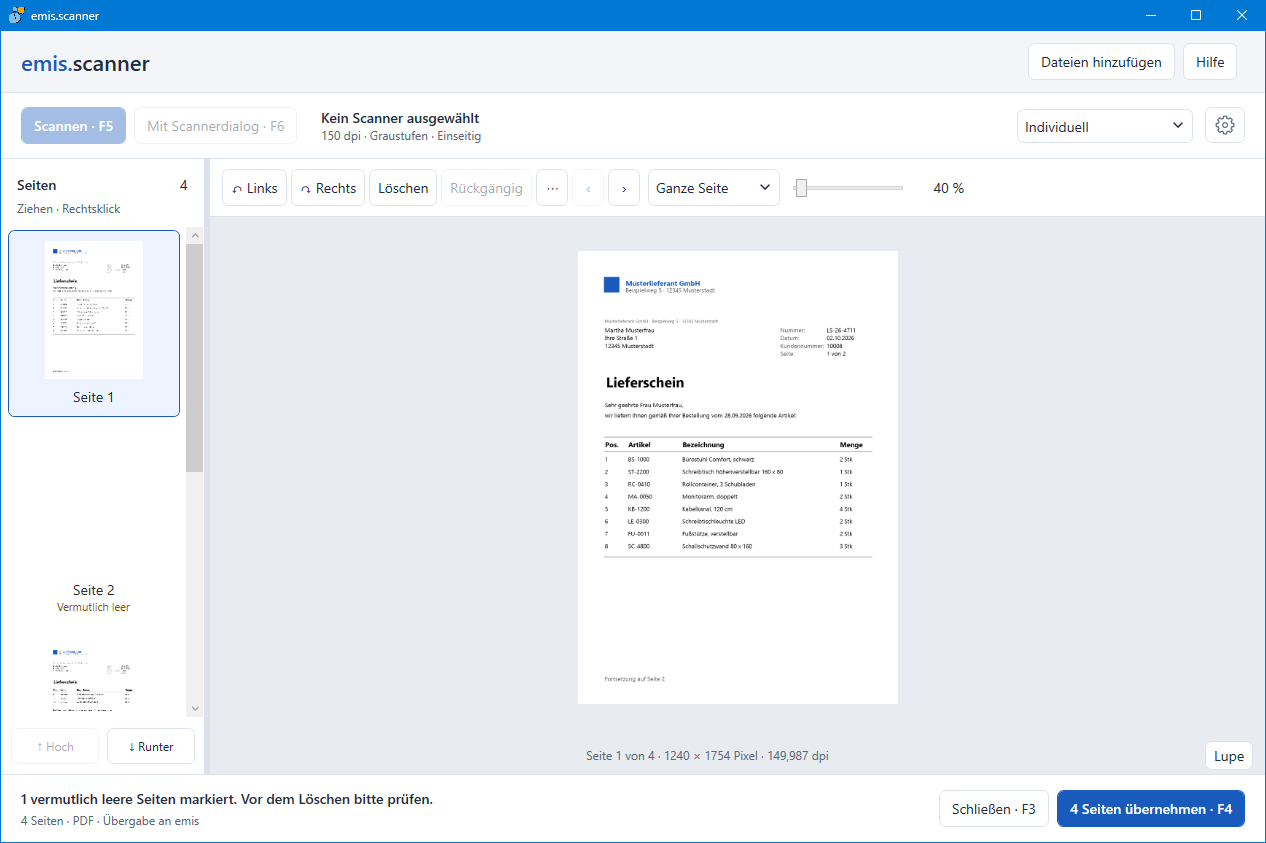Rotate page right with Rechts button
Screen dimensions: 1266x843
(328, 188)
